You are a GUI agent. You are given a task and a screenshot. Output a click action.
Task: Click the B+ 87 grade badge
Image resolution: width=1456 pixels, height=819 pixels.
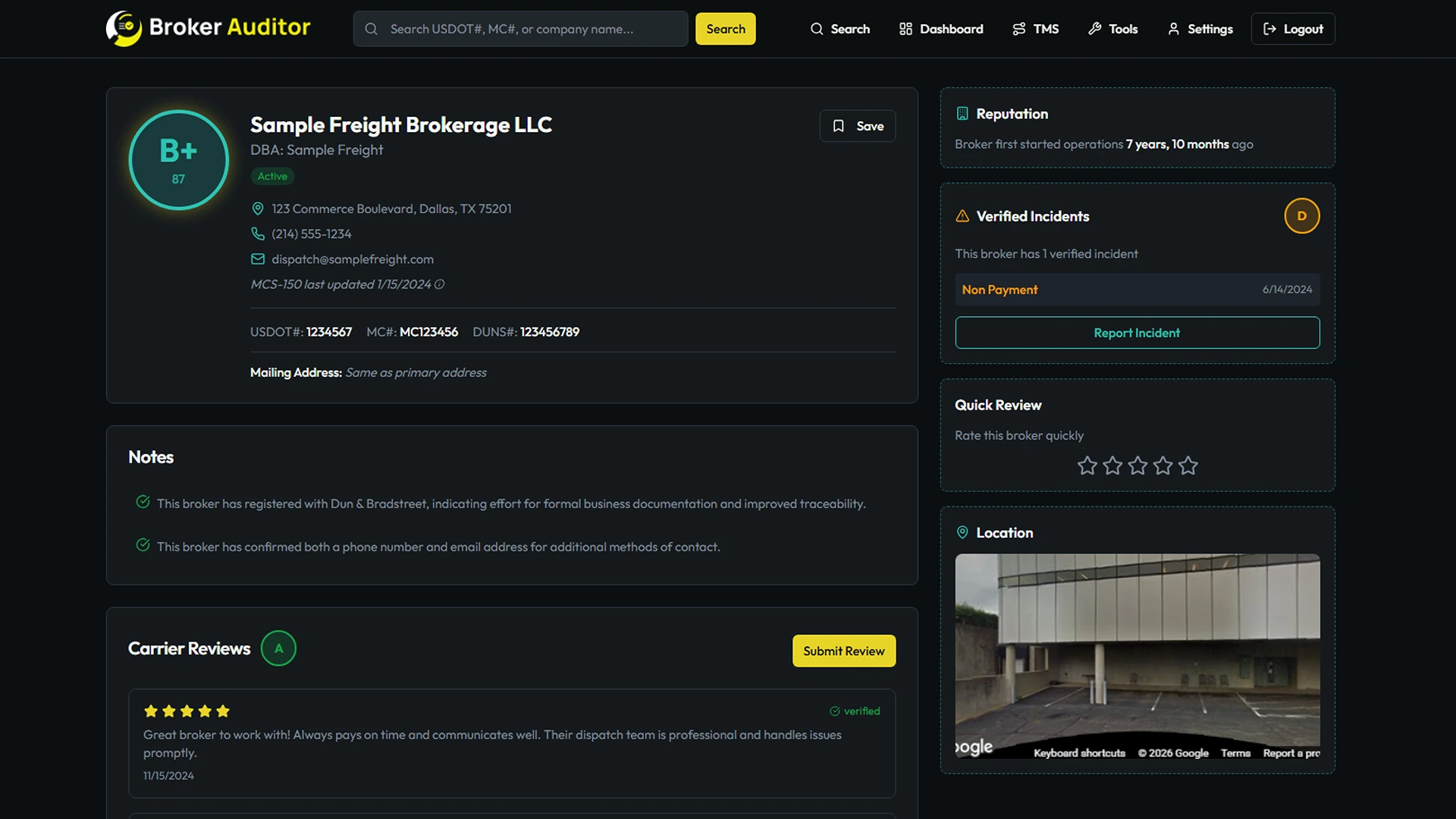pos(178,160)
